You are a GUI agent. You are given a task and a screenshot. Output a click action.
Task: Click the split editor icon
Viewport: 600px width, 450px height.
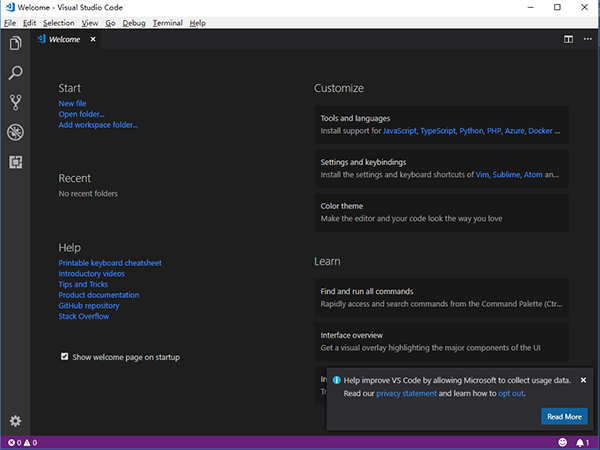568,40
